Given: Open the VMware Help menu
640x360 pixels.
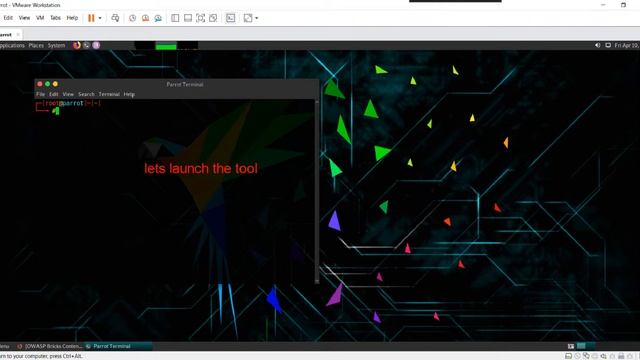Looking at the screenshot, I should (72, 18).
